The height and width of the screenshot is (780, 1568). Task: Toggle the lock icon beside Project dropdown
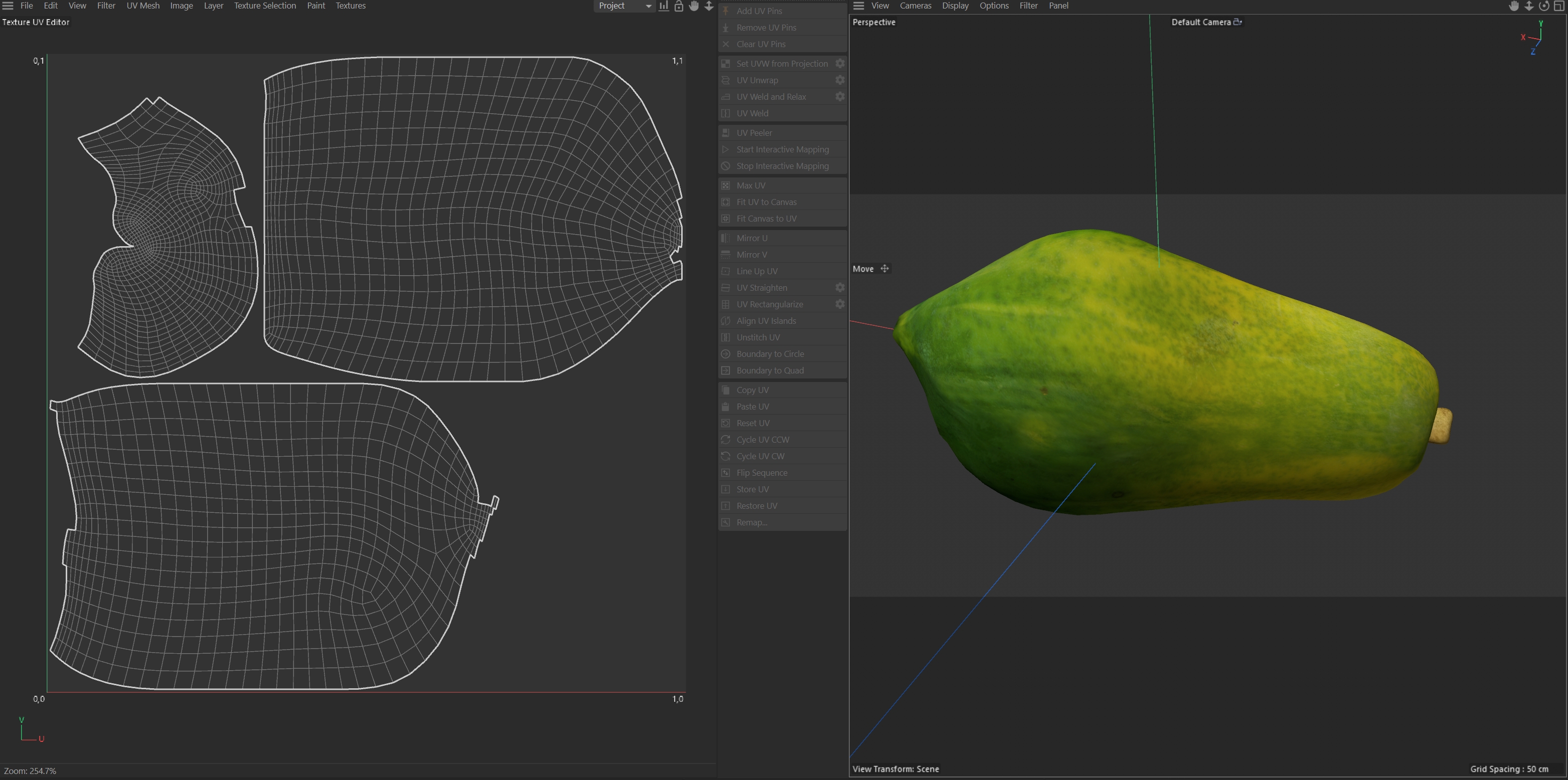679,6
